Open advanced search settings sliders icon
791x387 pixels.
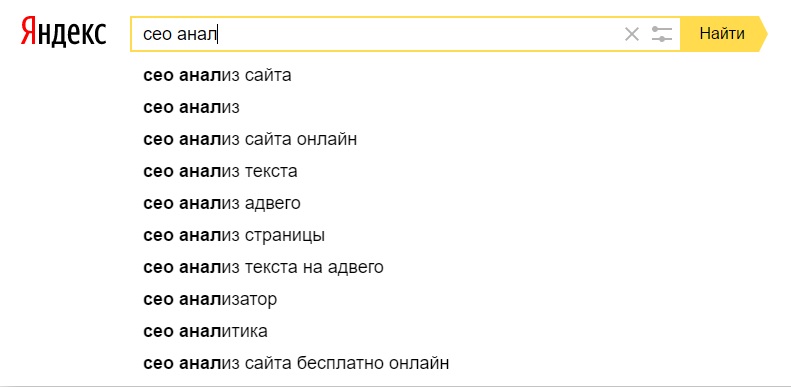(x=661, y=34)
